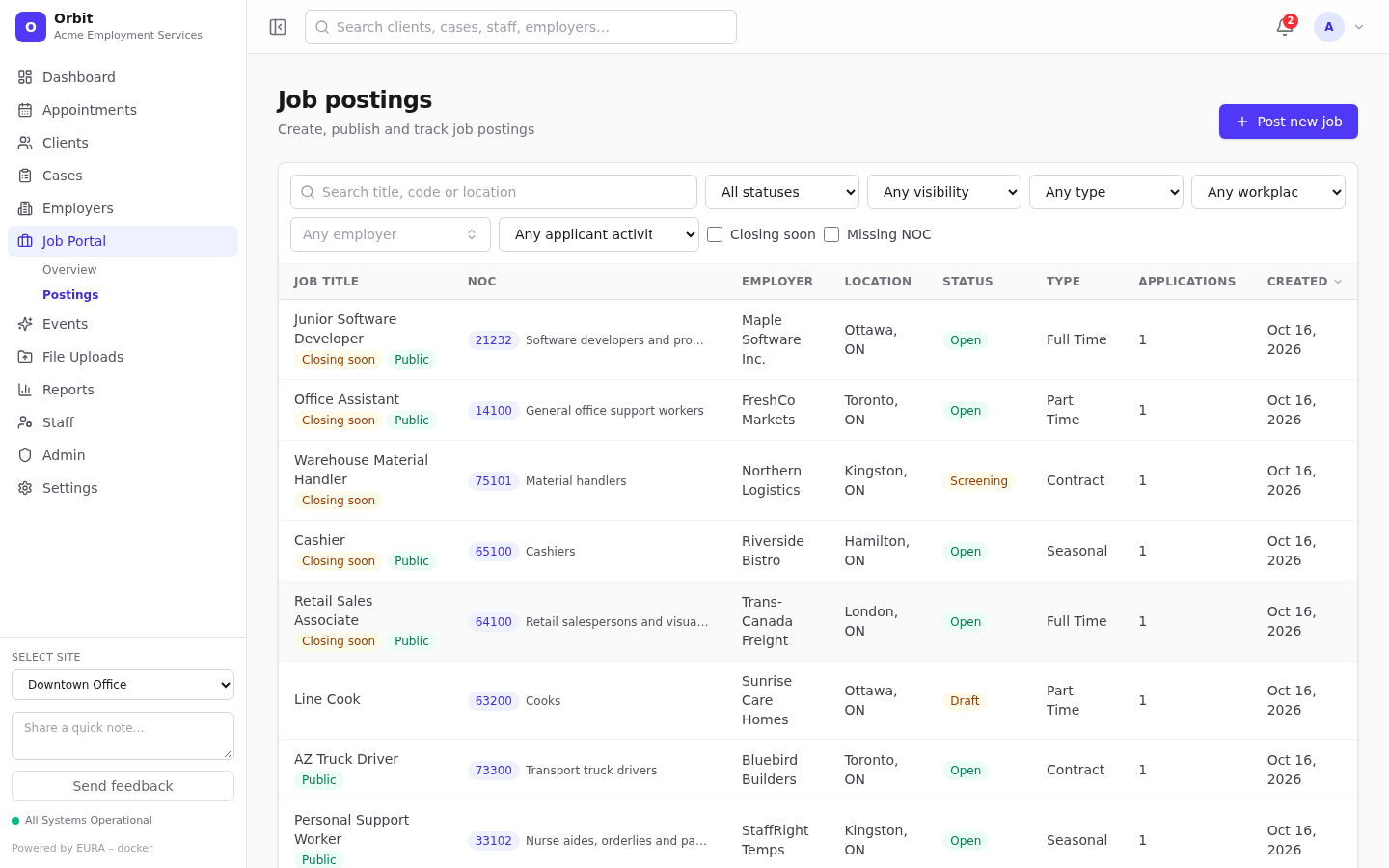Open the Any workplace dropdown
The width and height of the screenshot is (1389, 868).
1268,192
